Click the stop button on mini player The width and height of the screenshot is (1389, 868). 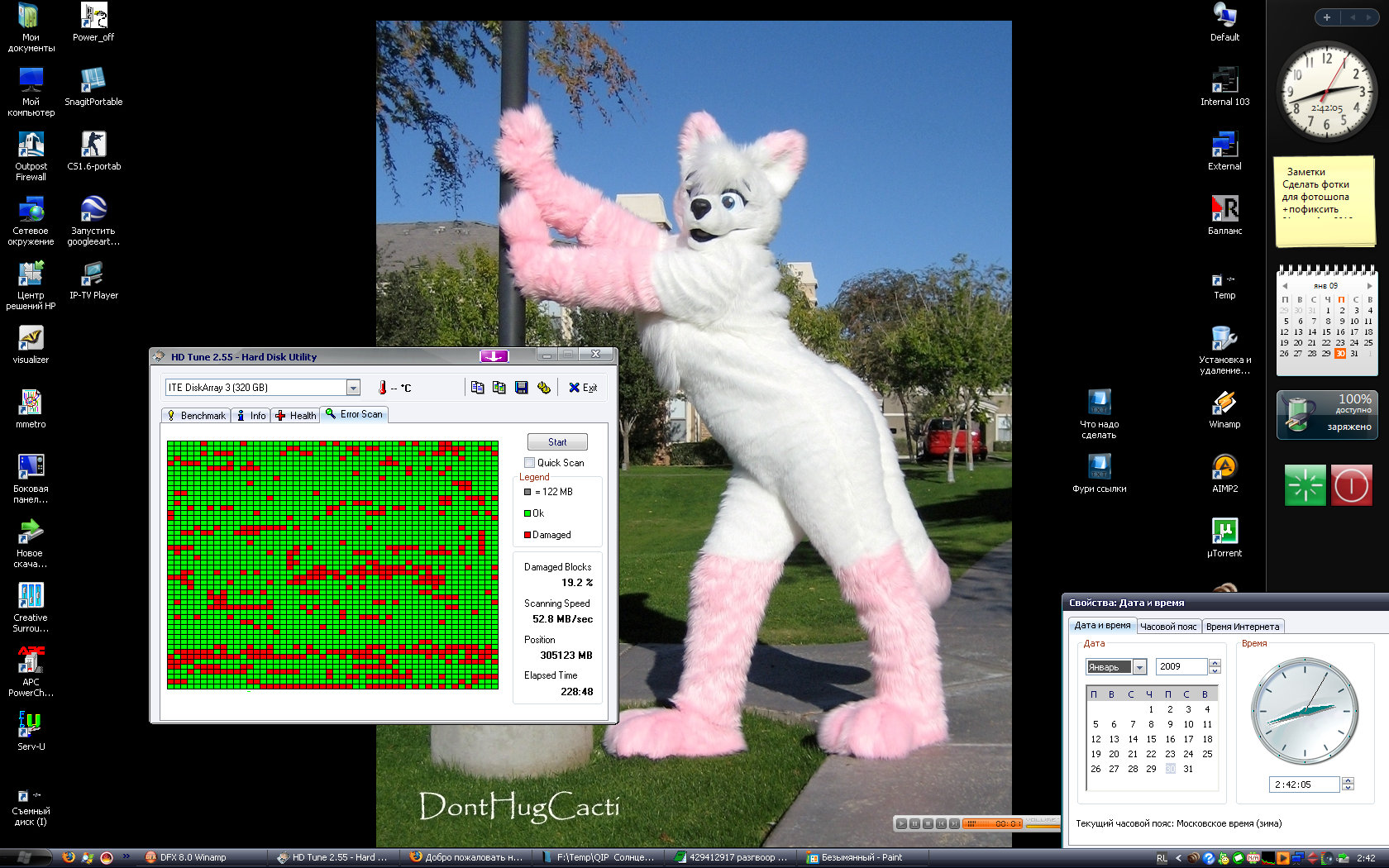tap(928, 823)
